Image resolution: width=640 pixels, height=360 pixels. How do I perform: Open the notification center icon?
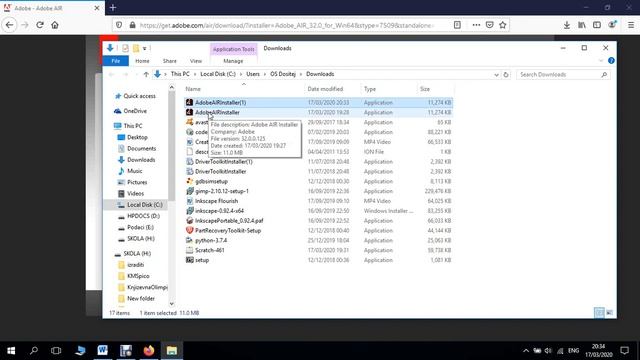pos(624,350)
